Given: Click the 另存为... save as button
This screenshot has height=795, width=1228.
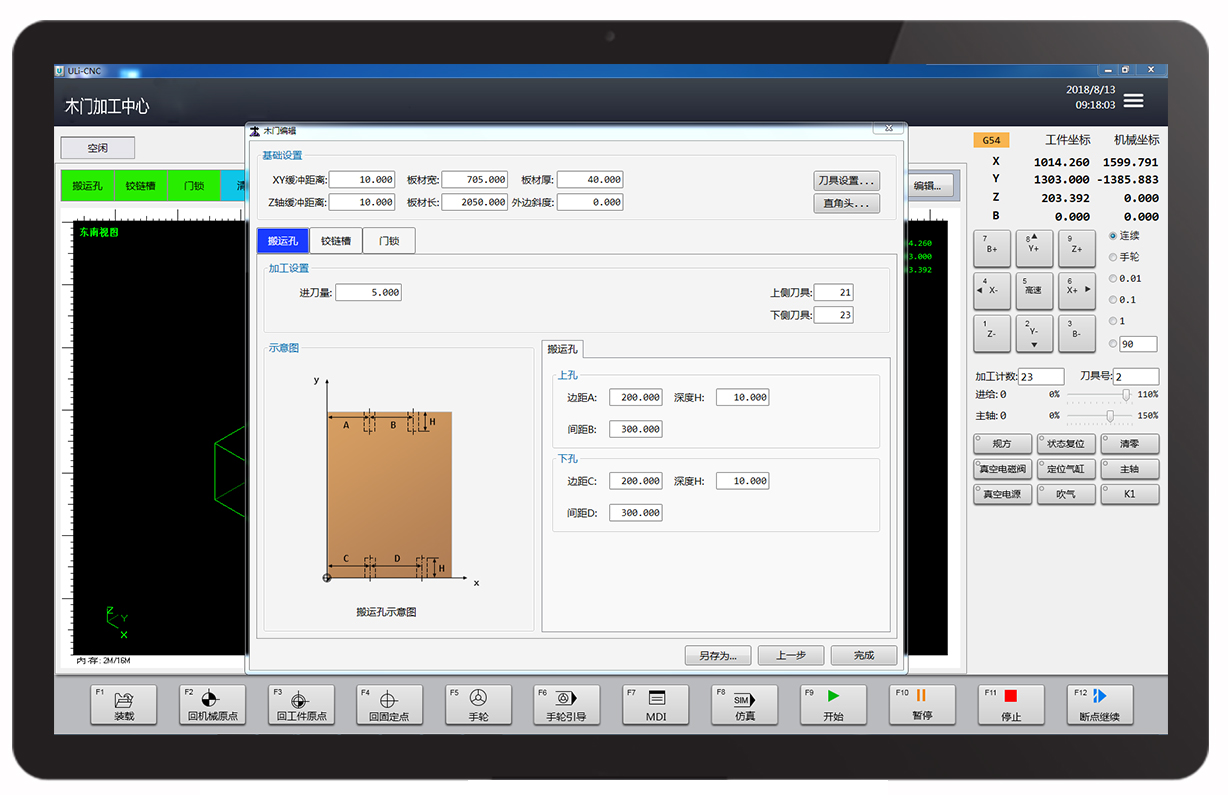Looking at the screenshot, I should pos(718,656).
